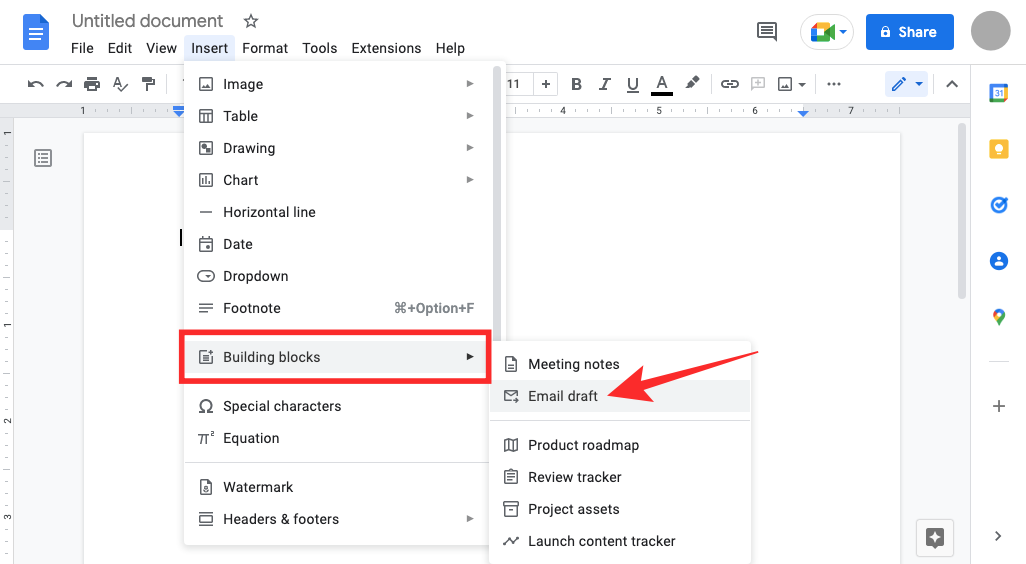
Task: Open the Tools menu
Action: click(319, 48)
